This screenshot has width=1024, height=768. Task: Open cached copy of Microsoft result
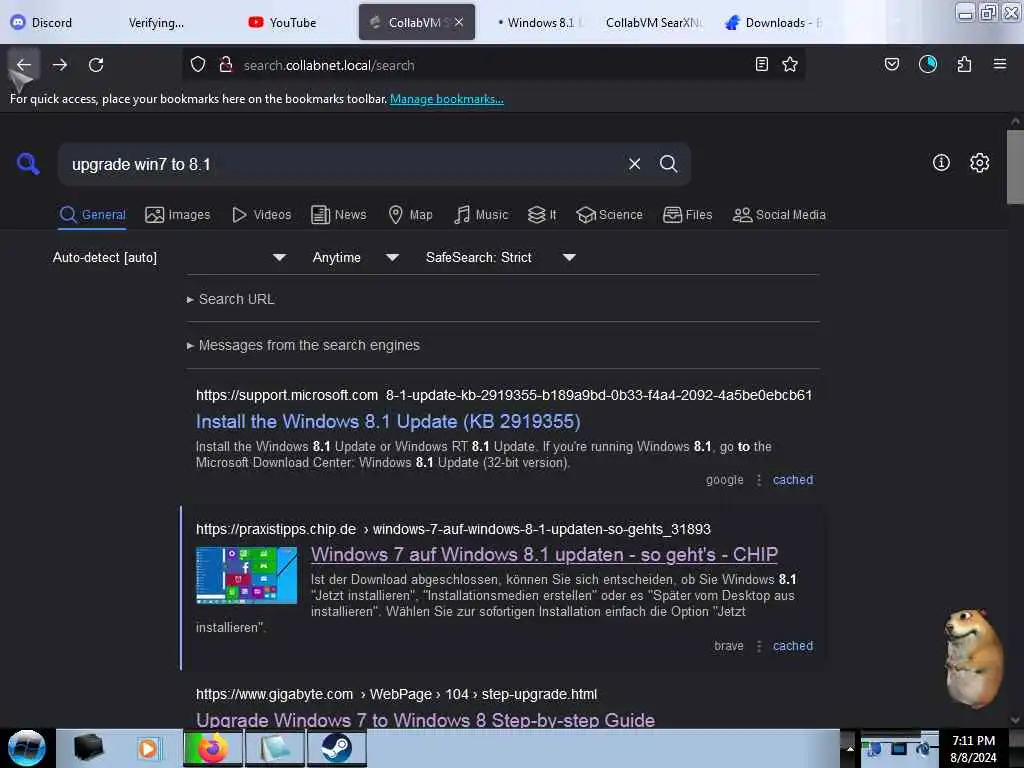(793, 480)
